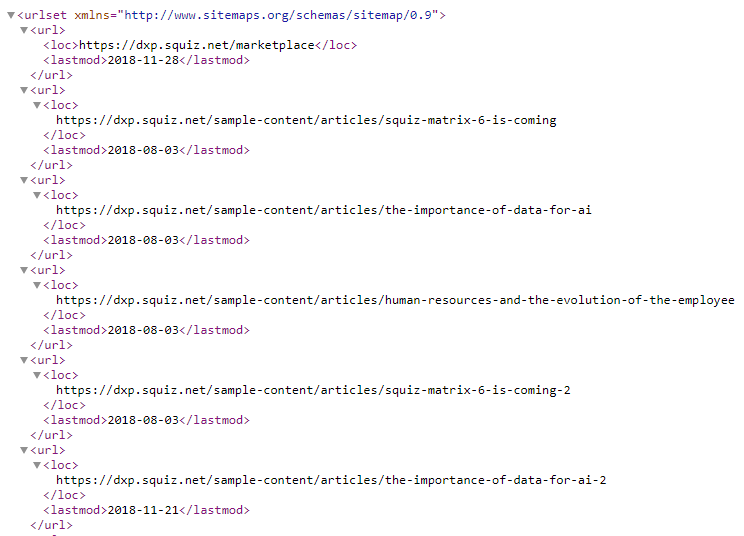Click the human-resources-and-the-evolution article URL

pyautogui.click(x=395, y=300)
